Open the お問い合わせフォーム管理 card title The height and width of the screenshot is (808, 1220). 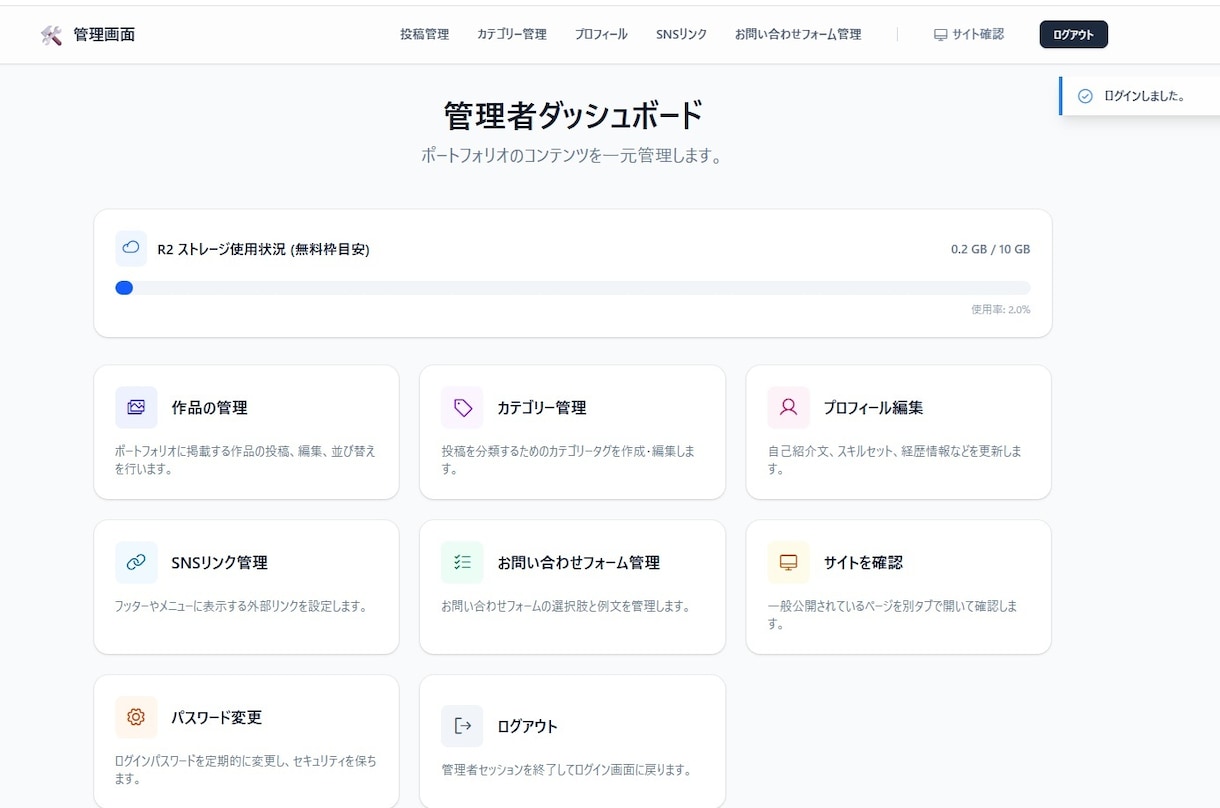[x=578, y=563]
